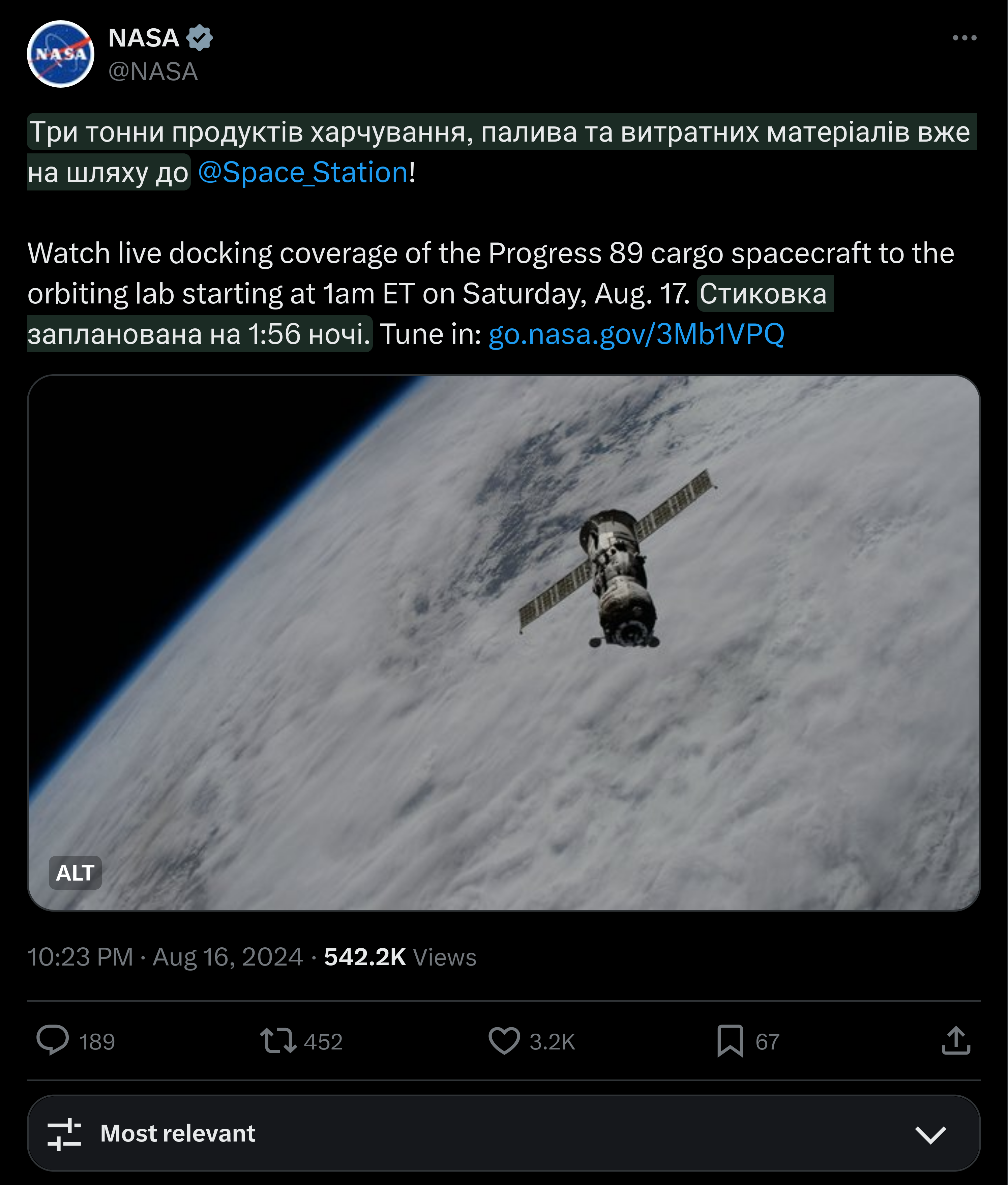The width and height of the screenshot is (1008, 1185).
Task: Open the @Space_Station mention link
Action: tap(303, 173)
